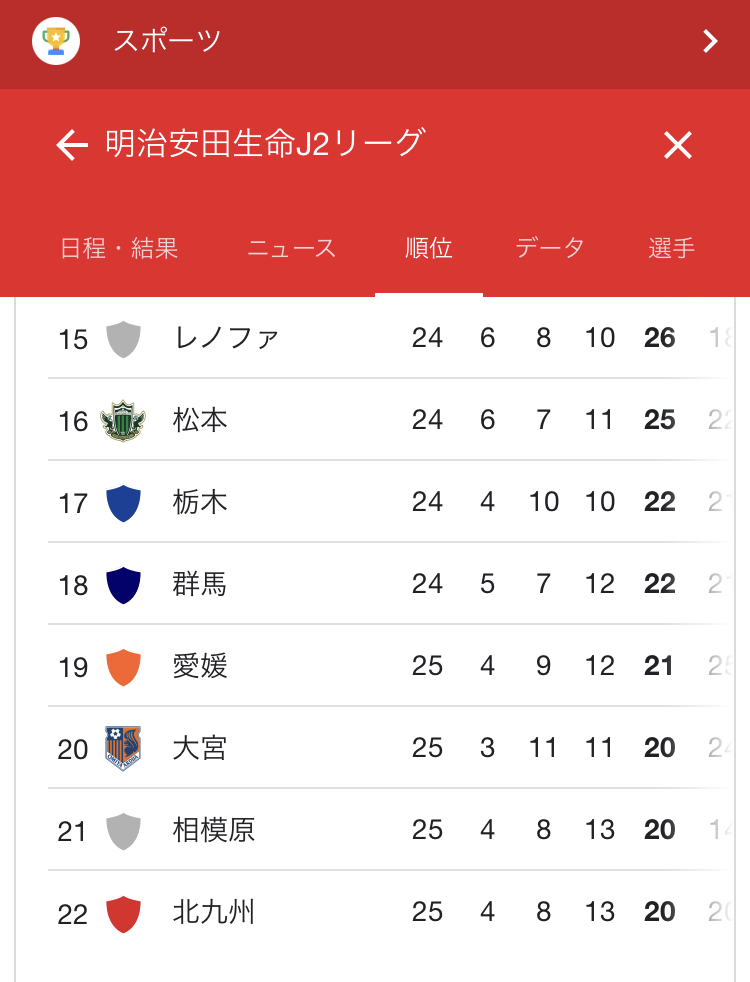Screen dimensions: 750x982
Task: Click the レノファ gray shield icon
Action: click(123, 339)
